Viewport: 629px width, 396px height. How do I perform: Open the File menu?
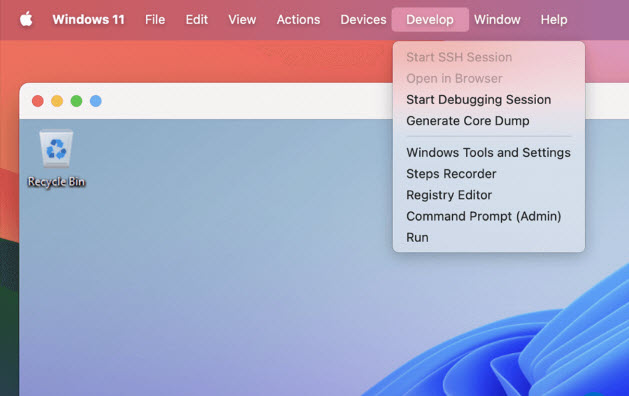click(x=155, y=19)
